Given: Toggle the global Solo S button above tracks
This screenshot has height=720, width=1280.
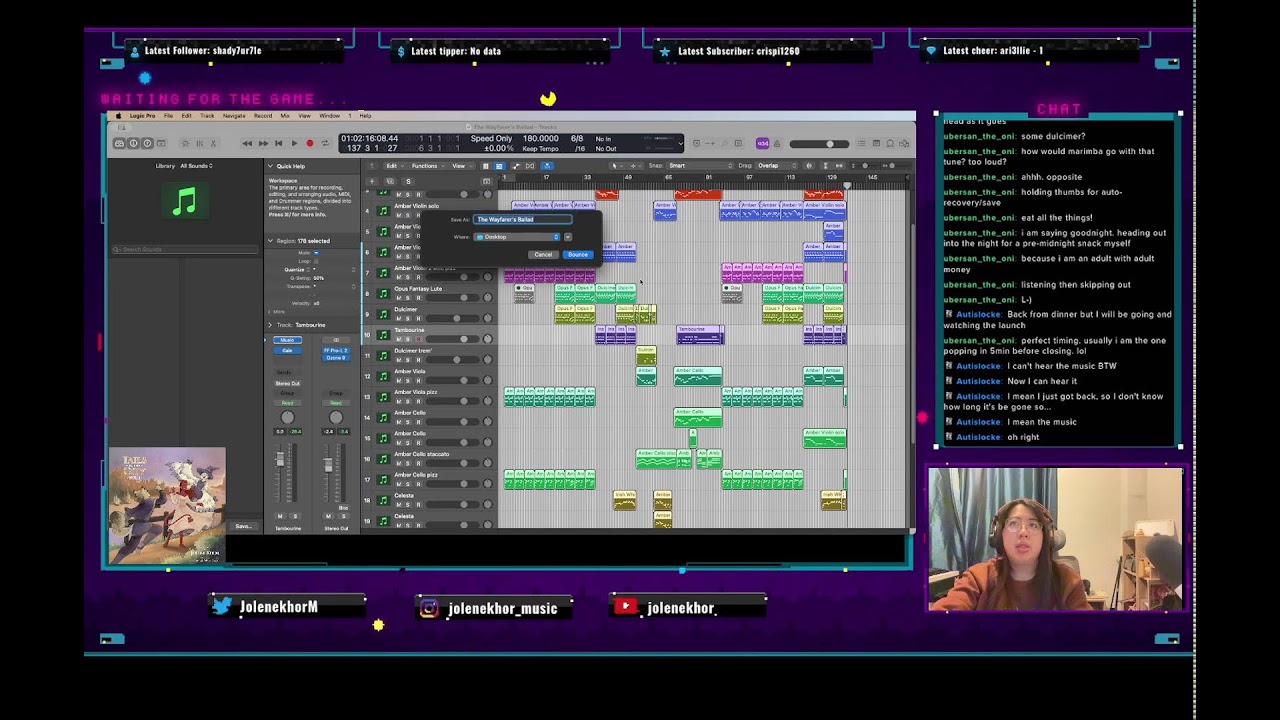Looking at the screenshot, I should (408, 181).
